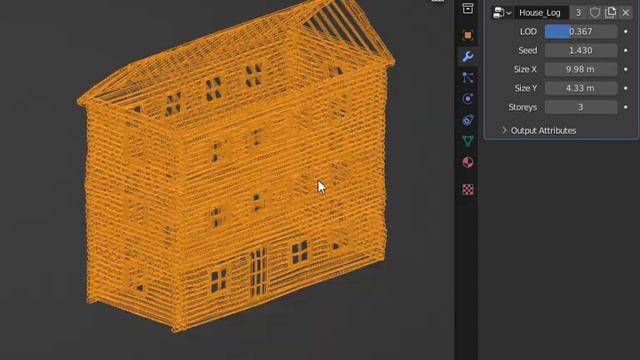The height and width of the screenshot is (360, 640).
Task: Open the Material properties tab
Action: coord(468,162)
